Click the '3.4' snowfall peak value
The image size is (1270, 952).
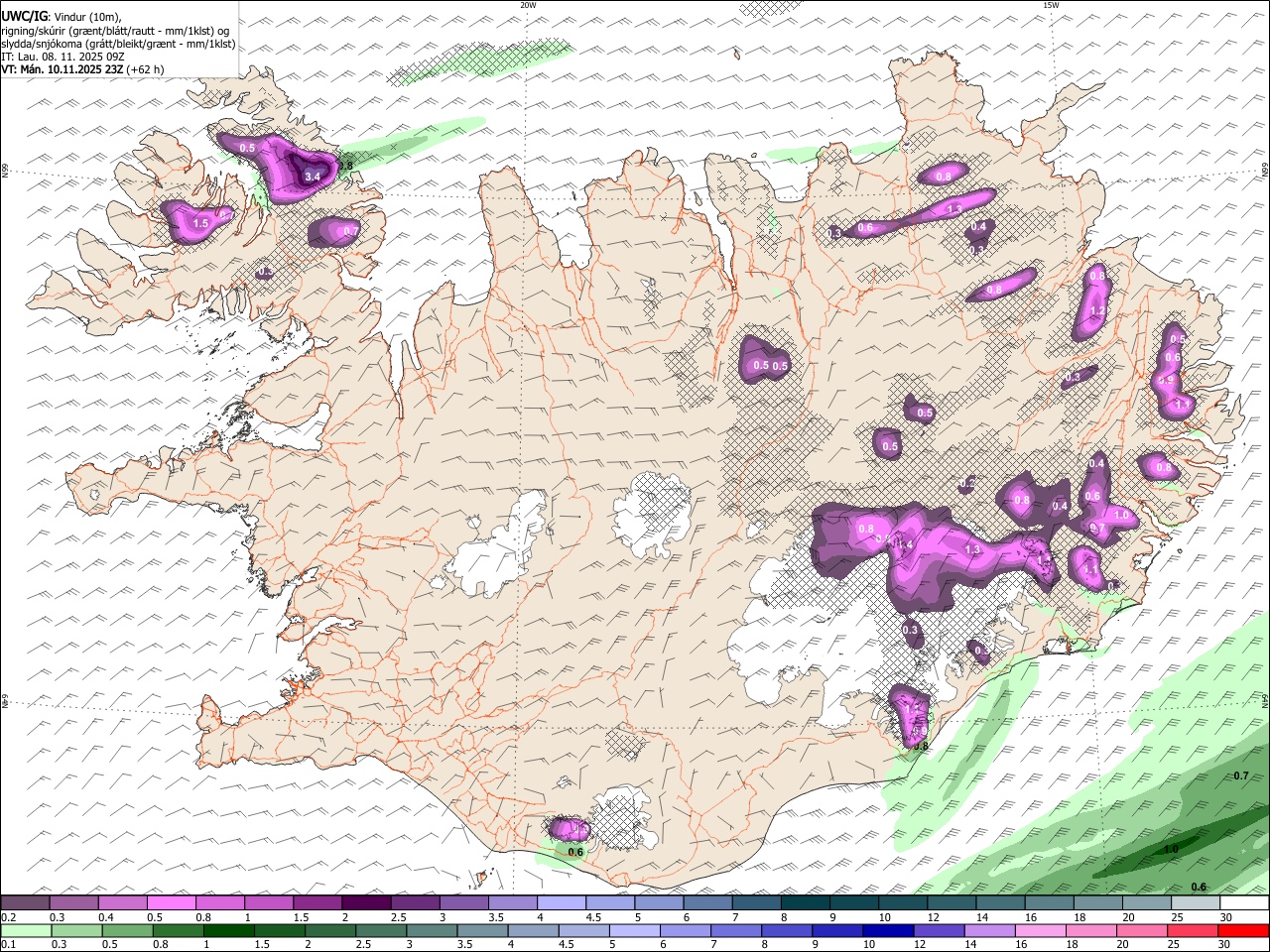[313, 177]
